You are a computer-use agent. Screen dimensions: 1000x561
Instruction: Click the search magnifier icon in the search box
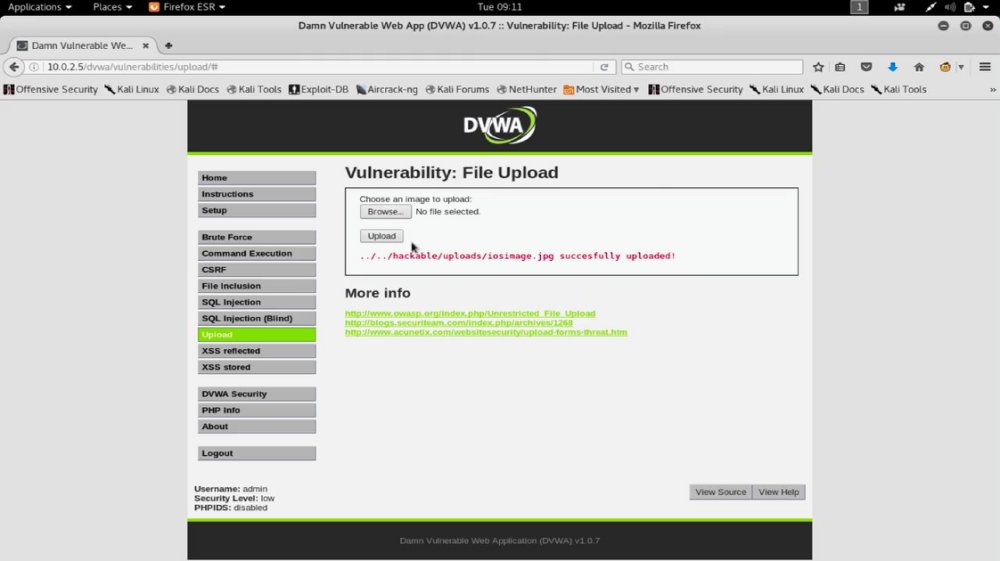point(629,67)
